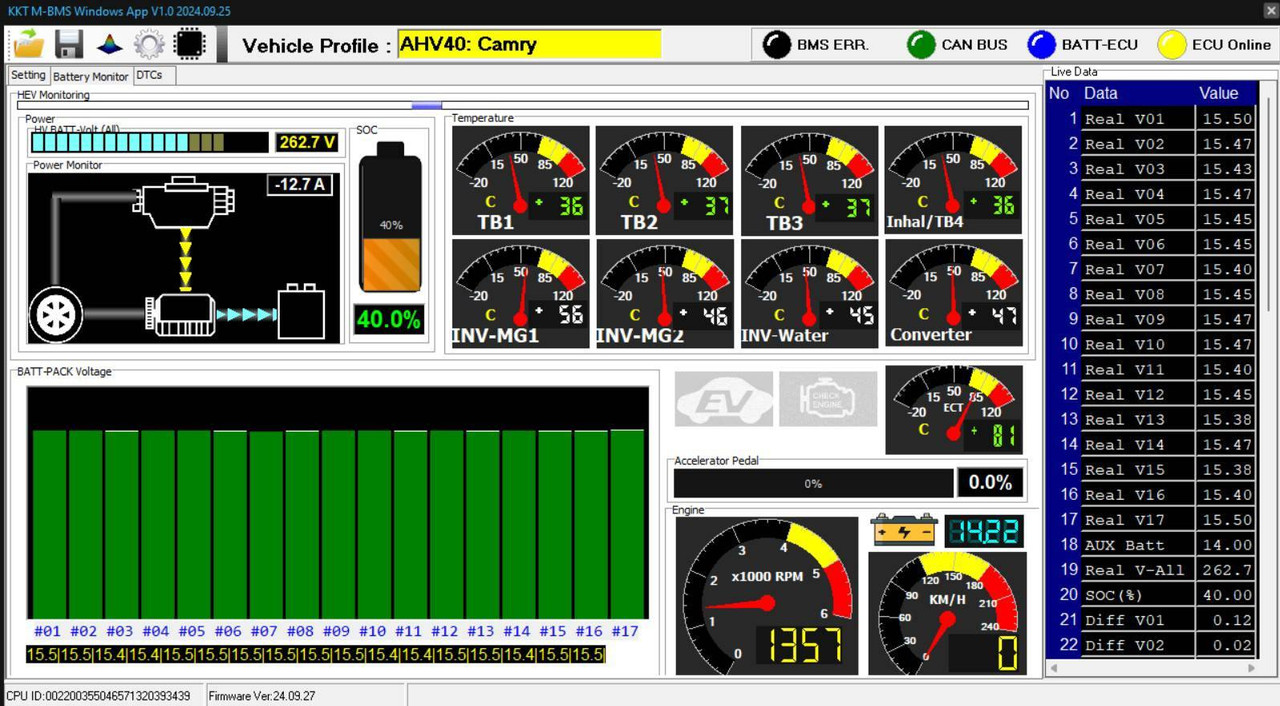Viewport: 1280px width, 706px height.
Task: Click the Live Data horizontal scrollbar right arrow
Action: coord(1251,667)
